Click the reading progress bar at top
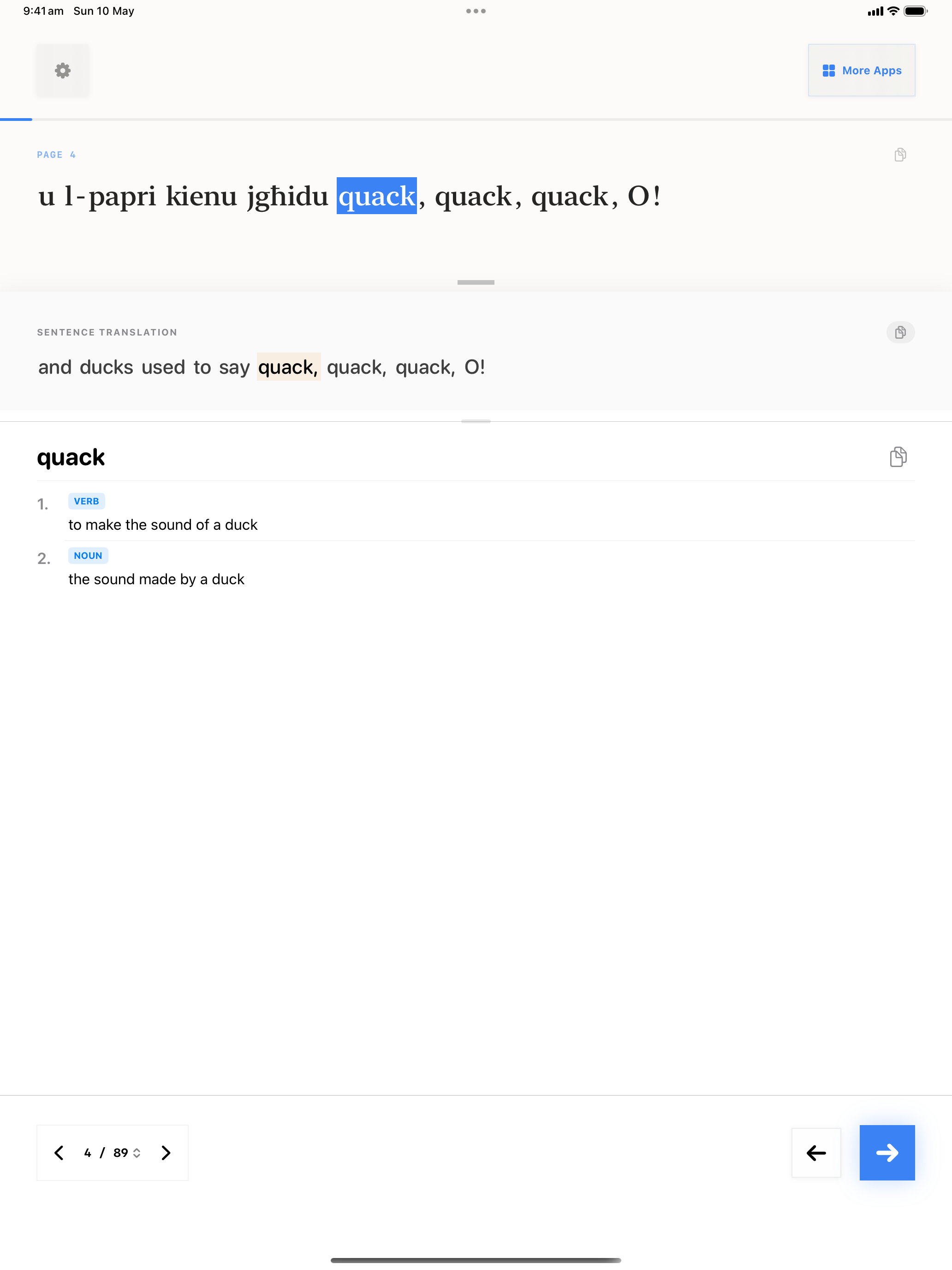This screenshot has height=1270, width=952. [476, 120]
